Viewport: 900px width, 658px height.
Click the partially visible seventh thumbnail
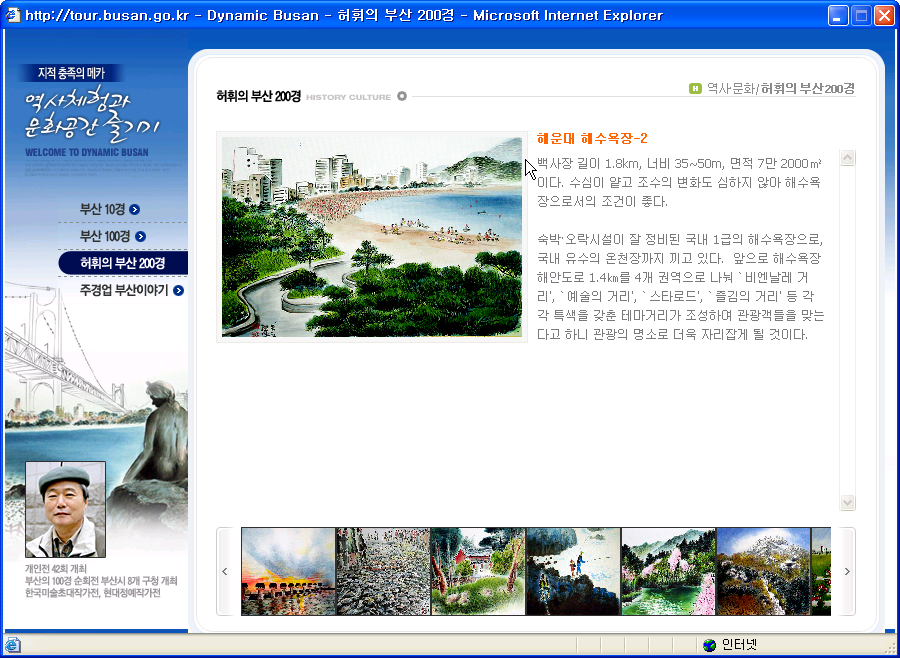pos(821,571)
